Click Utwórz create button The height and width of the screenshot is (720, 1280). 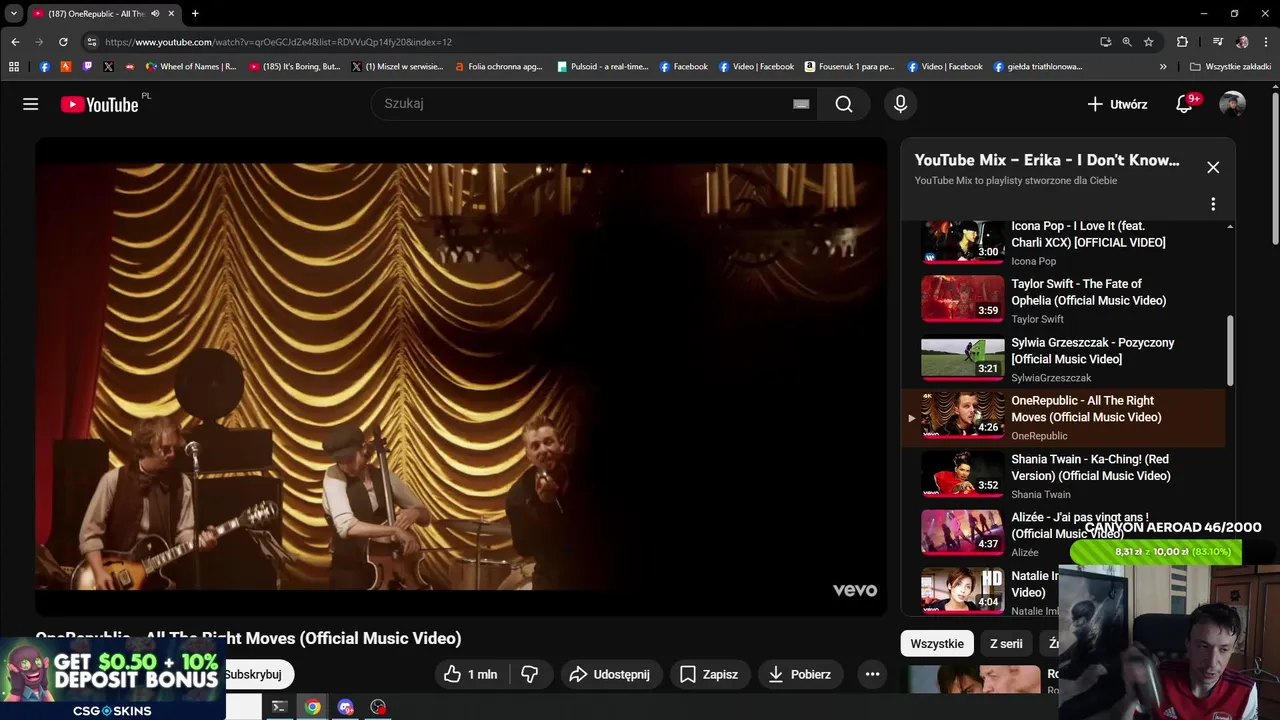pyautogui.click(x=1117, y=104)
